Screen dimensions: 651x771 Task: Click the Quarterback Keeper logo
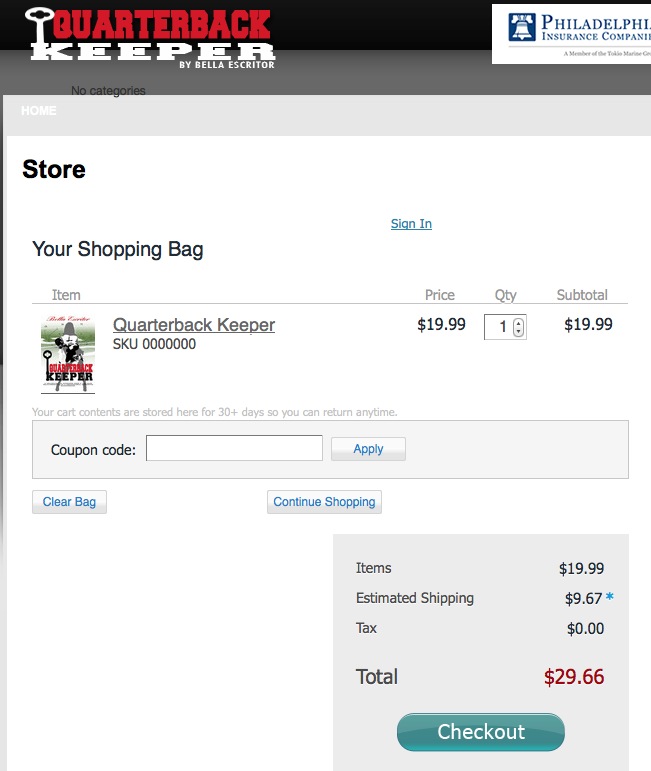click(x=150, y=39)
